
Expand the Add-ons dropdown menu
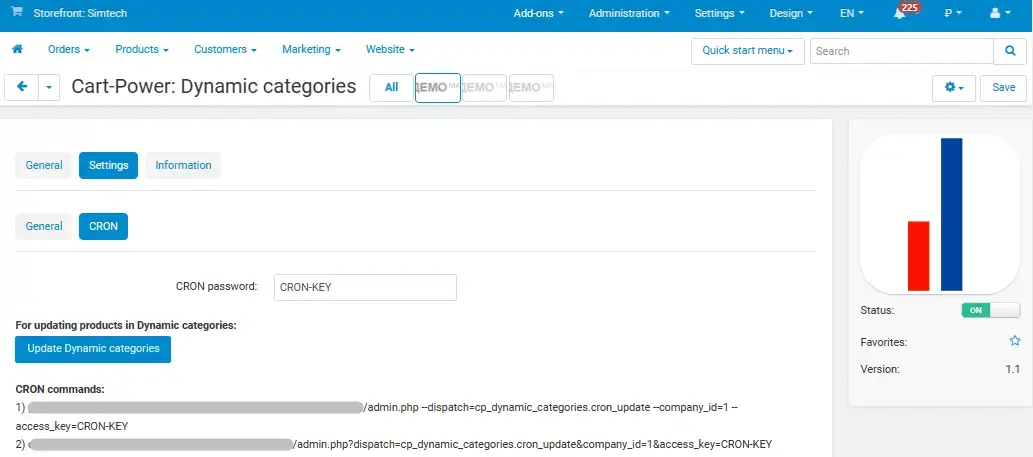[538, 14]
